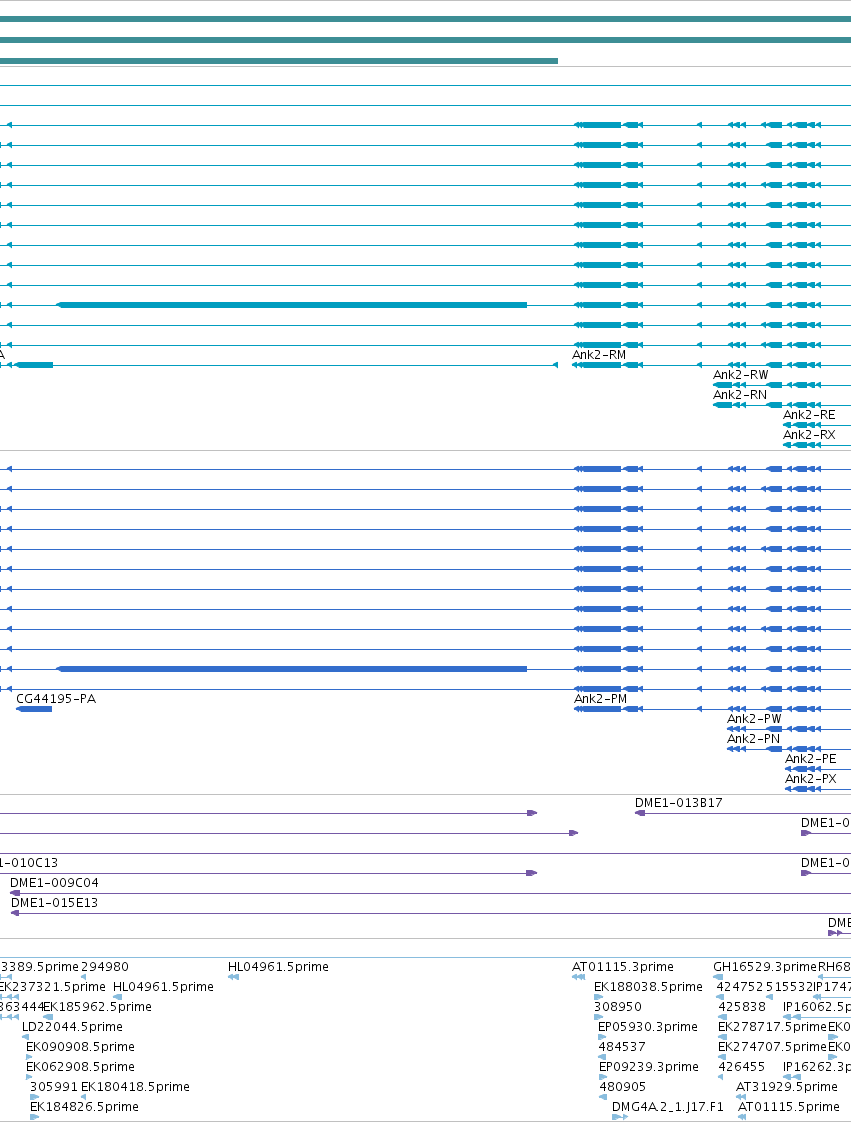This screenshot has width=851, height=1122.
Task: Select the Ank2-RW transcript label
Action: (741, 375)
